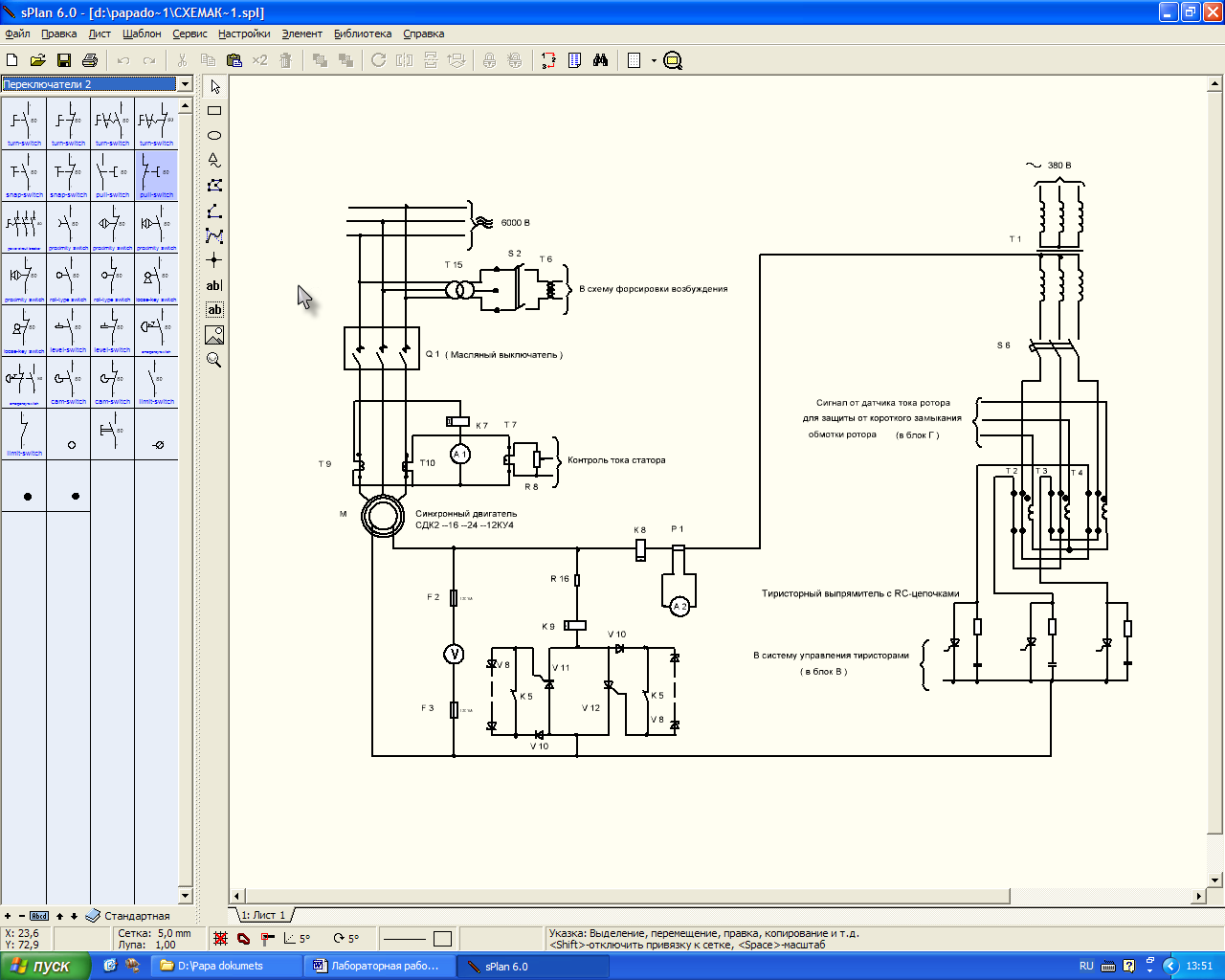Switch to the Лист 1 sheet tab
This screenshot has width=1225, height=980.
point(263,915)
